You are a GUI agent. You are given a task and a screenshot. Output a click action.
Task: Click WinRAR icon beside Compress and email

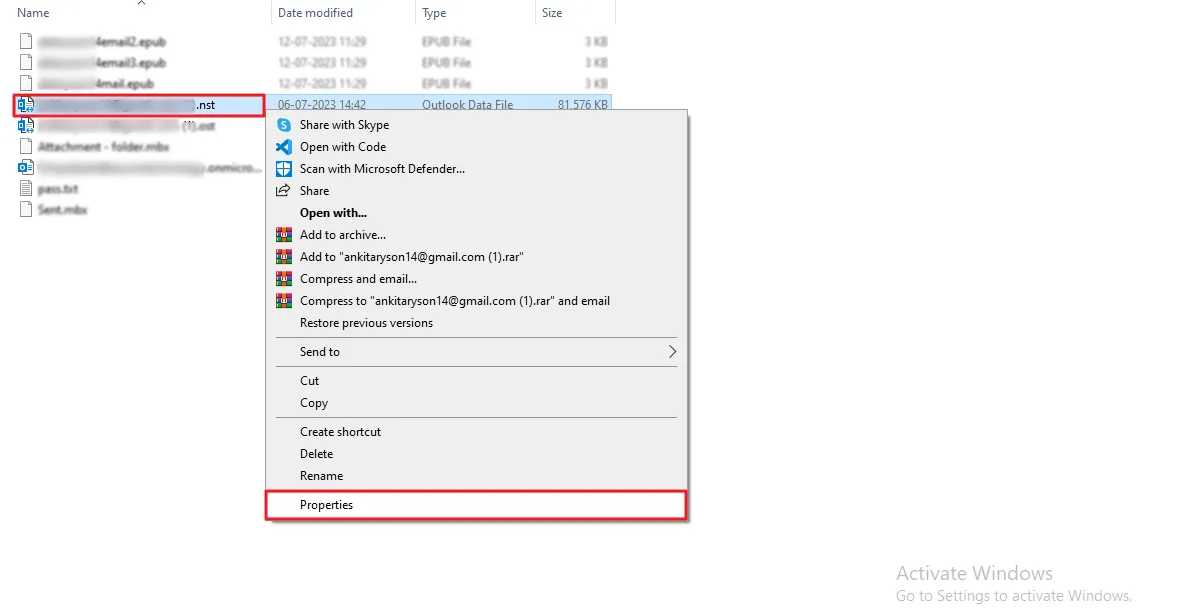pos(284,279)
